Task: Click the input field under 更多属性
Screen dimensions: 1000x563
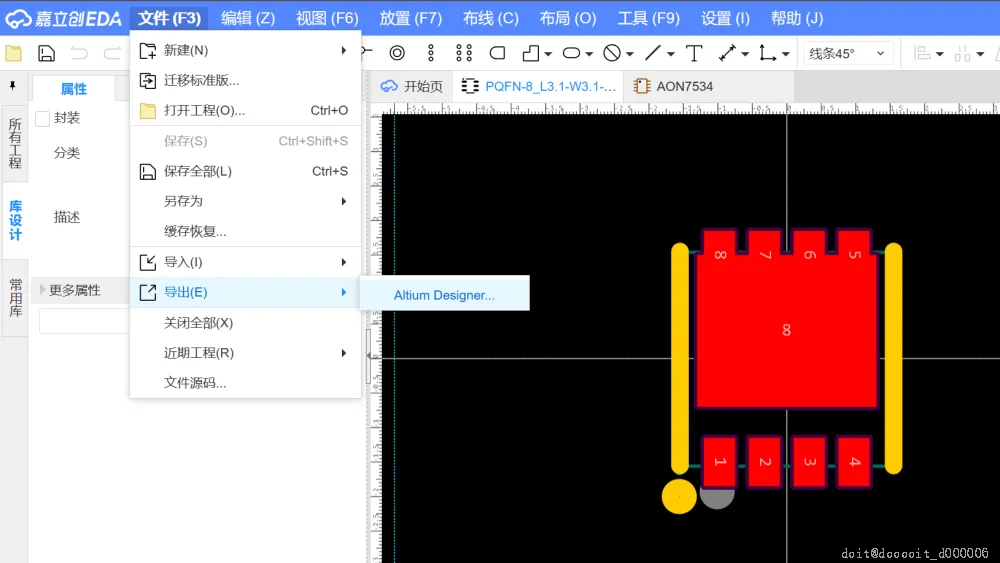Action: click(x=84, y=321)
